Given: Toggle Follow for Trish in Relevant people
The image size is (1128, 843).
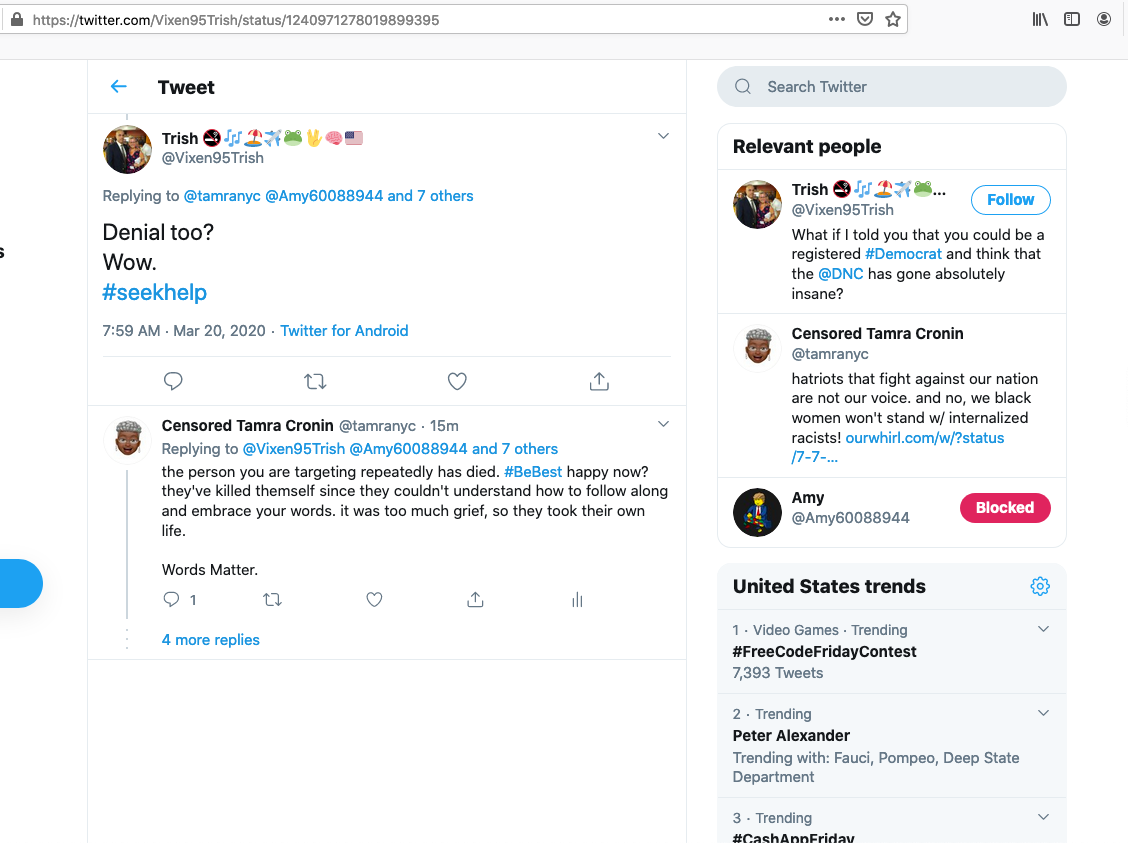Looking at the screenshot, I should coord(1010,200).
